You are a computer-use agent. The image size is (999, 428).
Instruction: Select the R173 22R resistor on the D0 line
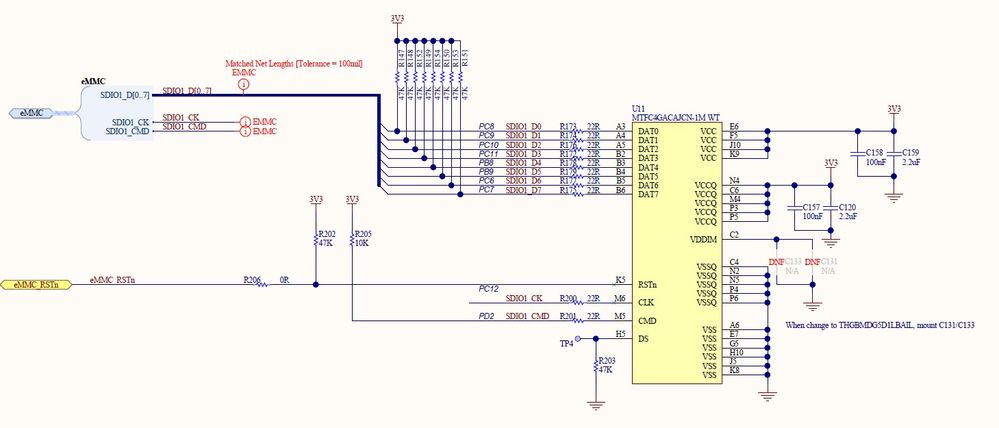(579, 131)
